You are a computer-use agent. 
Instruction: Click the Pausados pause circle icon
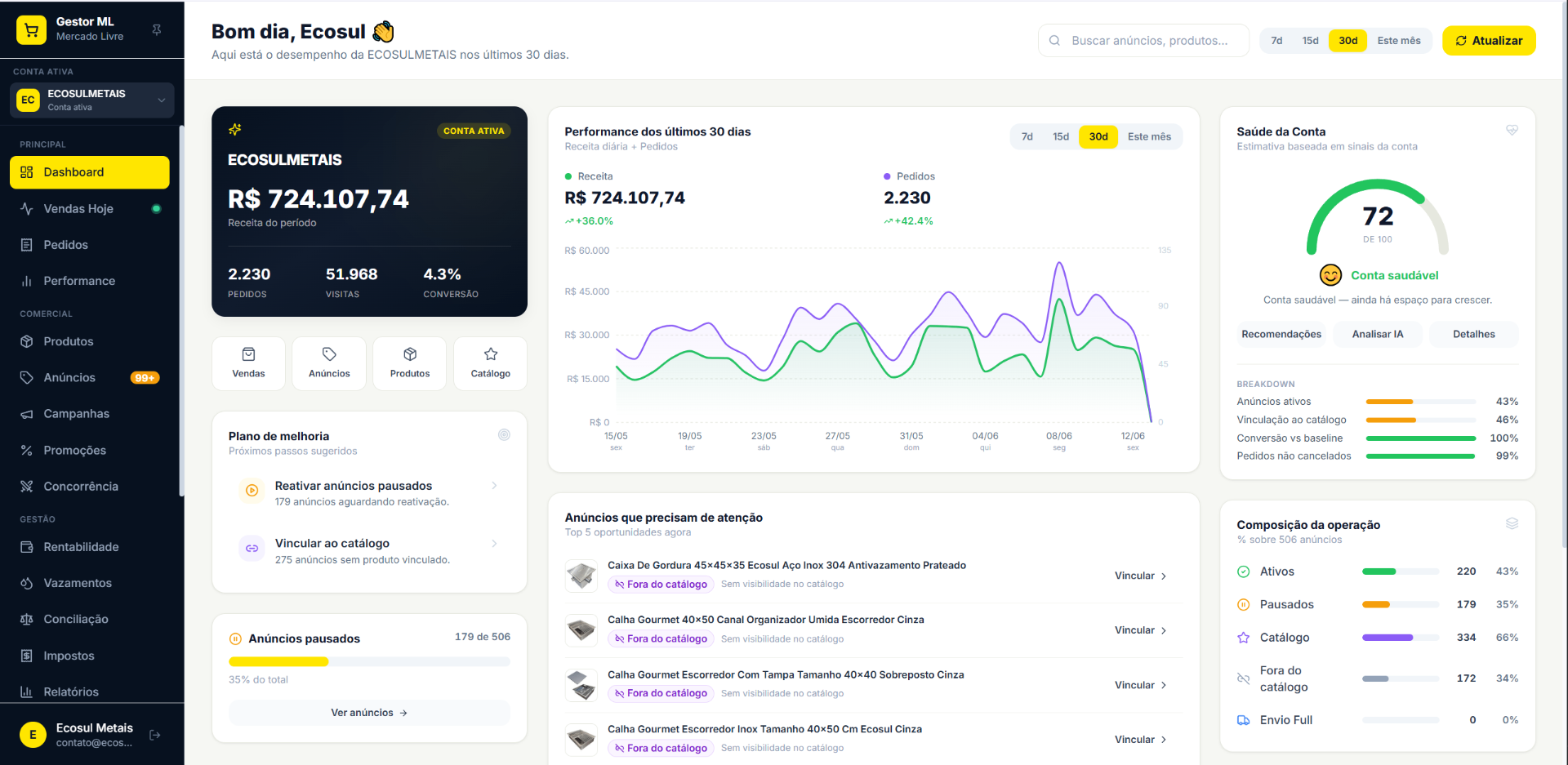[x=1243, y=605]
